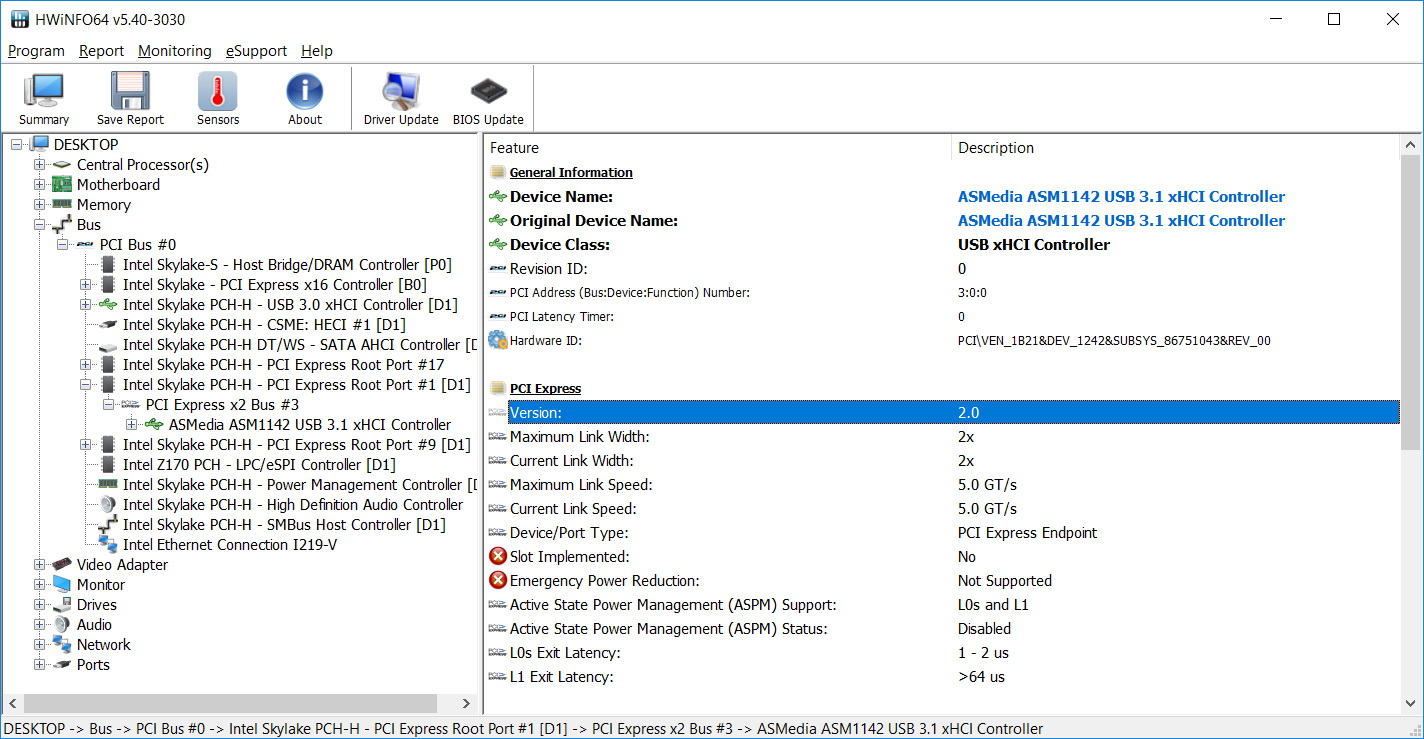This screenshot has width=1424, height=739.
Task: Click the Video Adapter card icon
Action: click(62, 565)
